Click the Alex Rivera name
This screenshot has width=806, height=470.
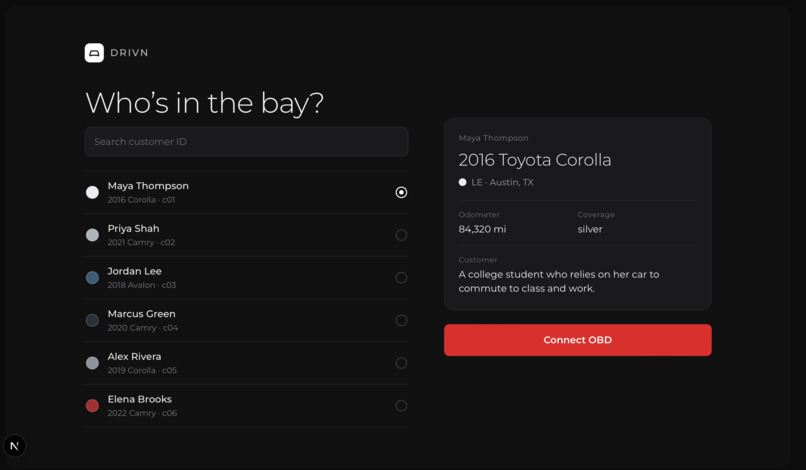point(134,356)
